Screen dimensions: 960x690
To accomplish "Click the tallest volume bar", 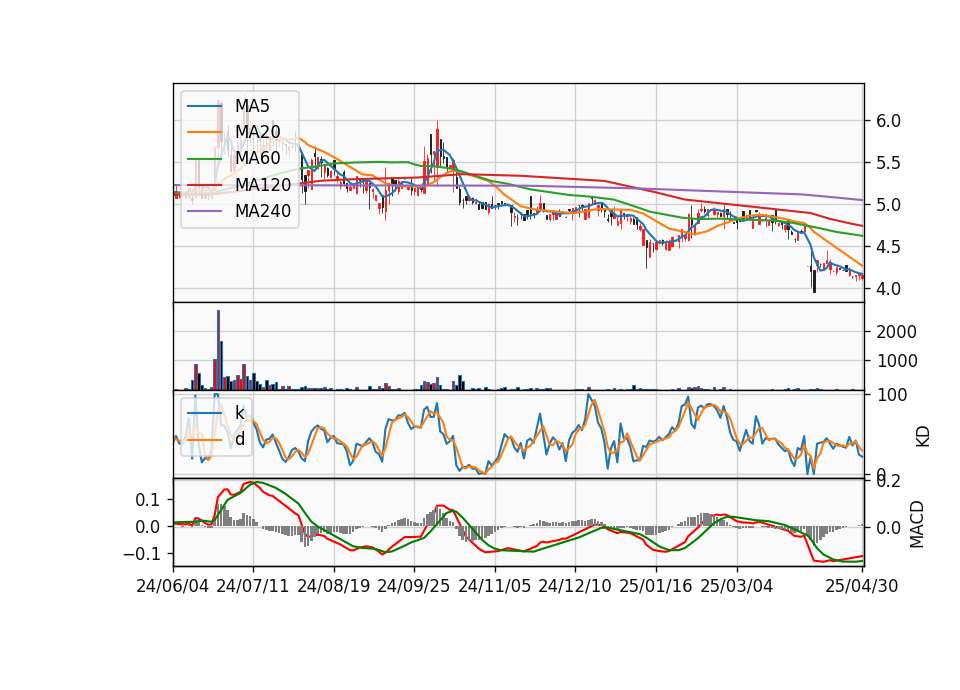I will point(219,350).
